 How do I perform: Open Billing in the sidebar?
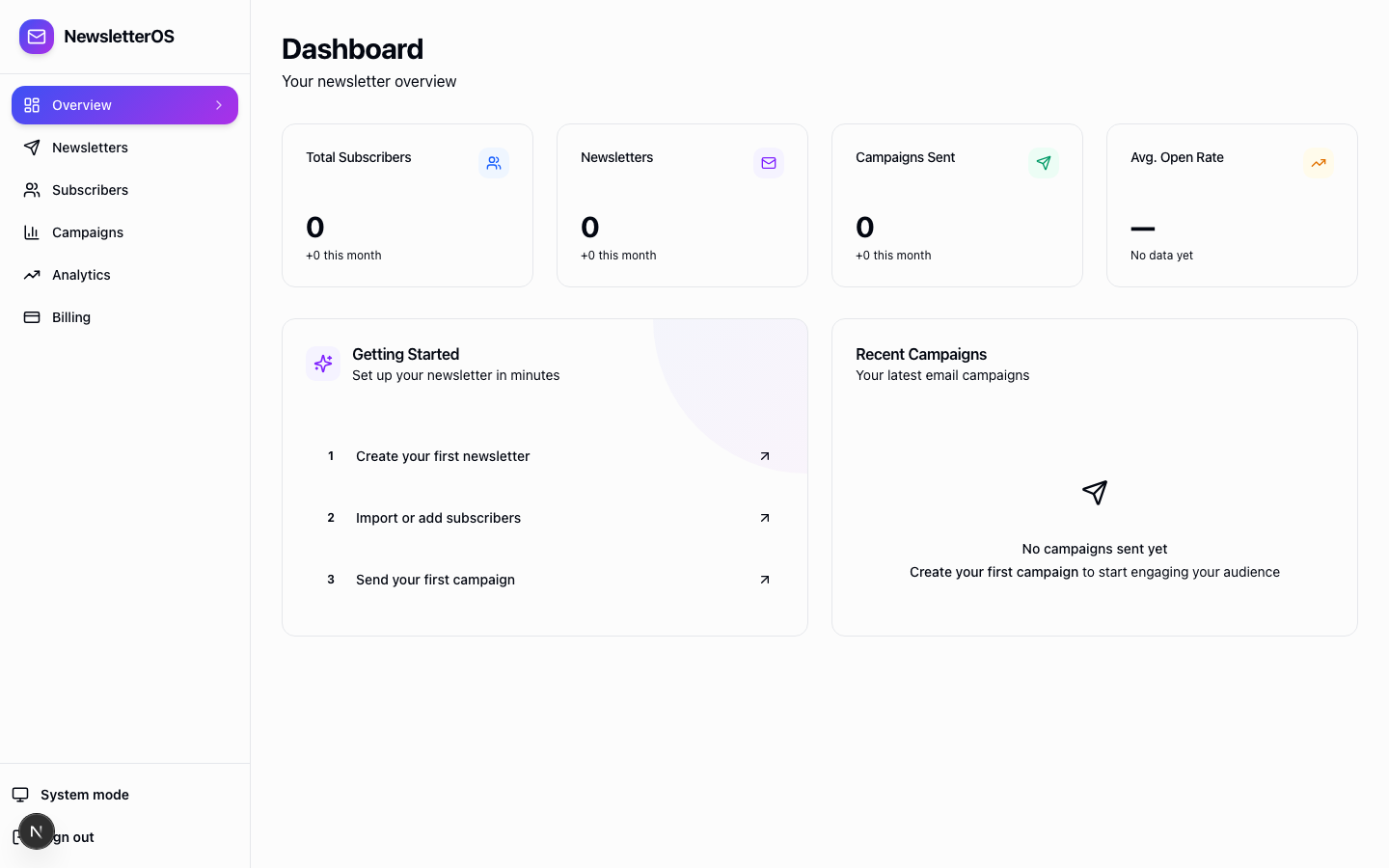124,317
